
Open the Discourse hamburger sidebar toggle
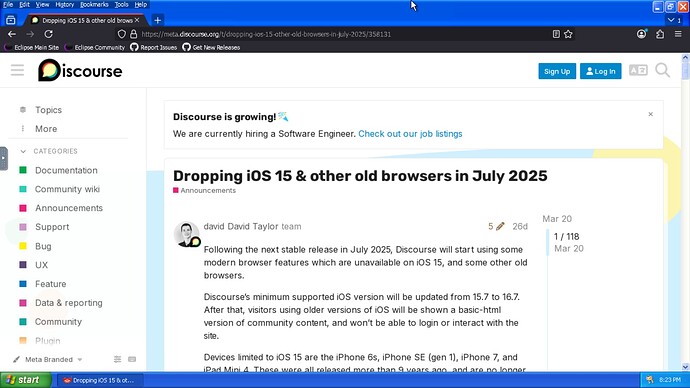tap(18, 70)
